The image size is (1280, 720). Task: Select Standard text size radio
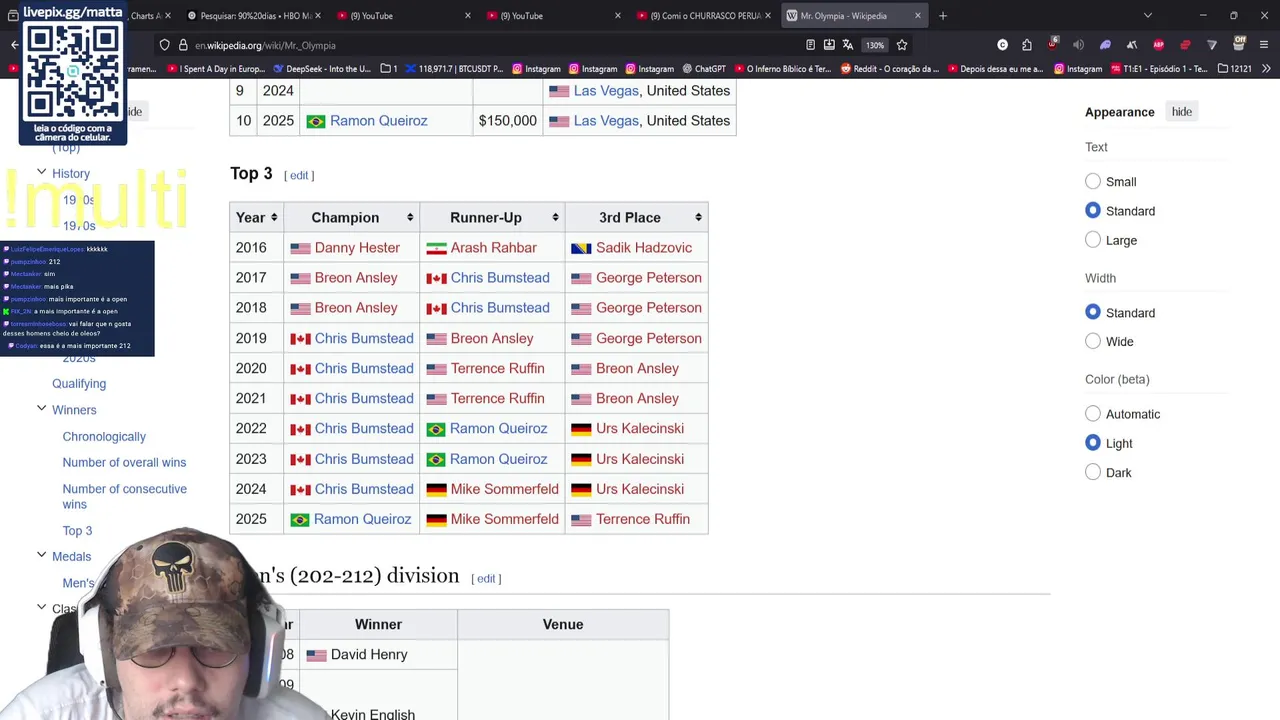(1093, 211)
